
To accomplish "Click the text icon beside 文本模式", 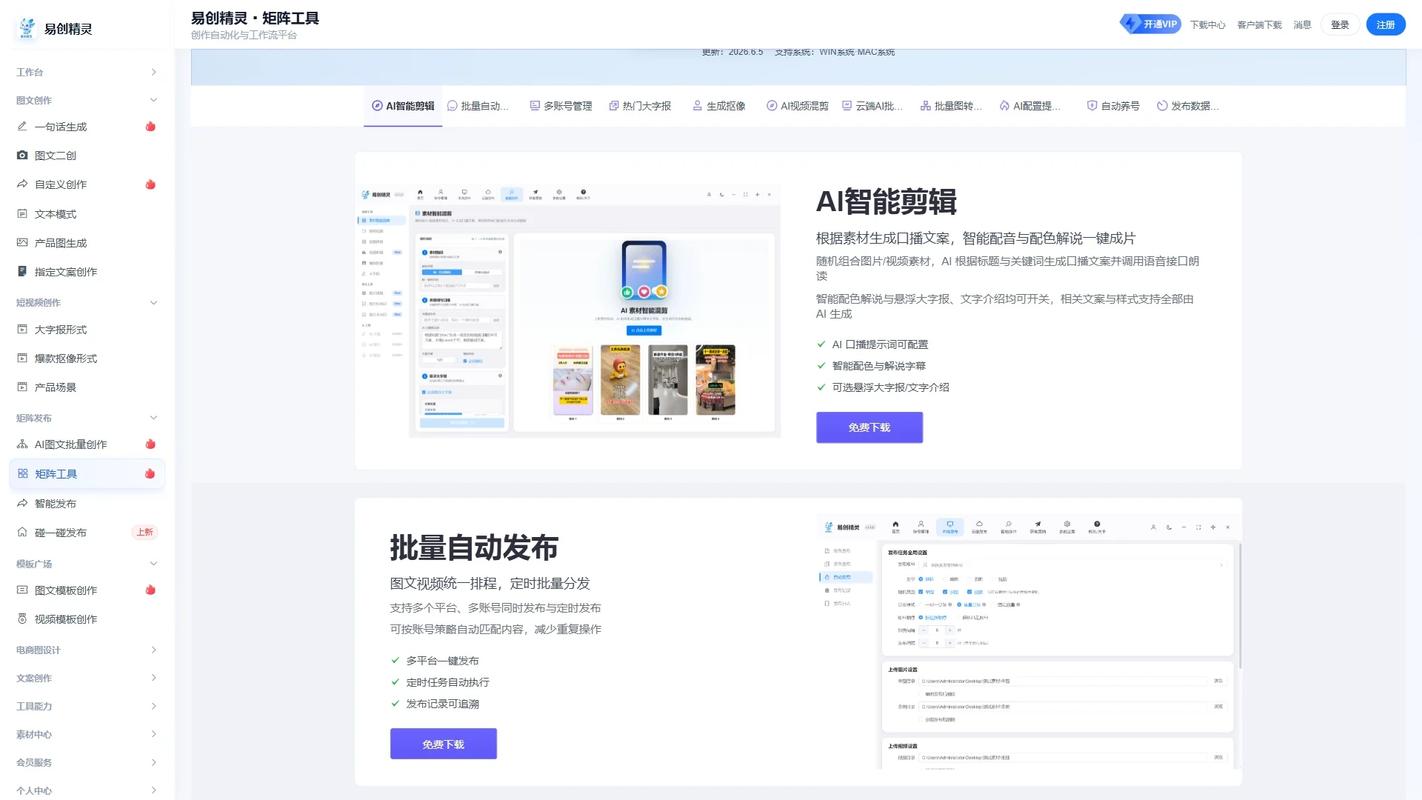I will point(23,214).
